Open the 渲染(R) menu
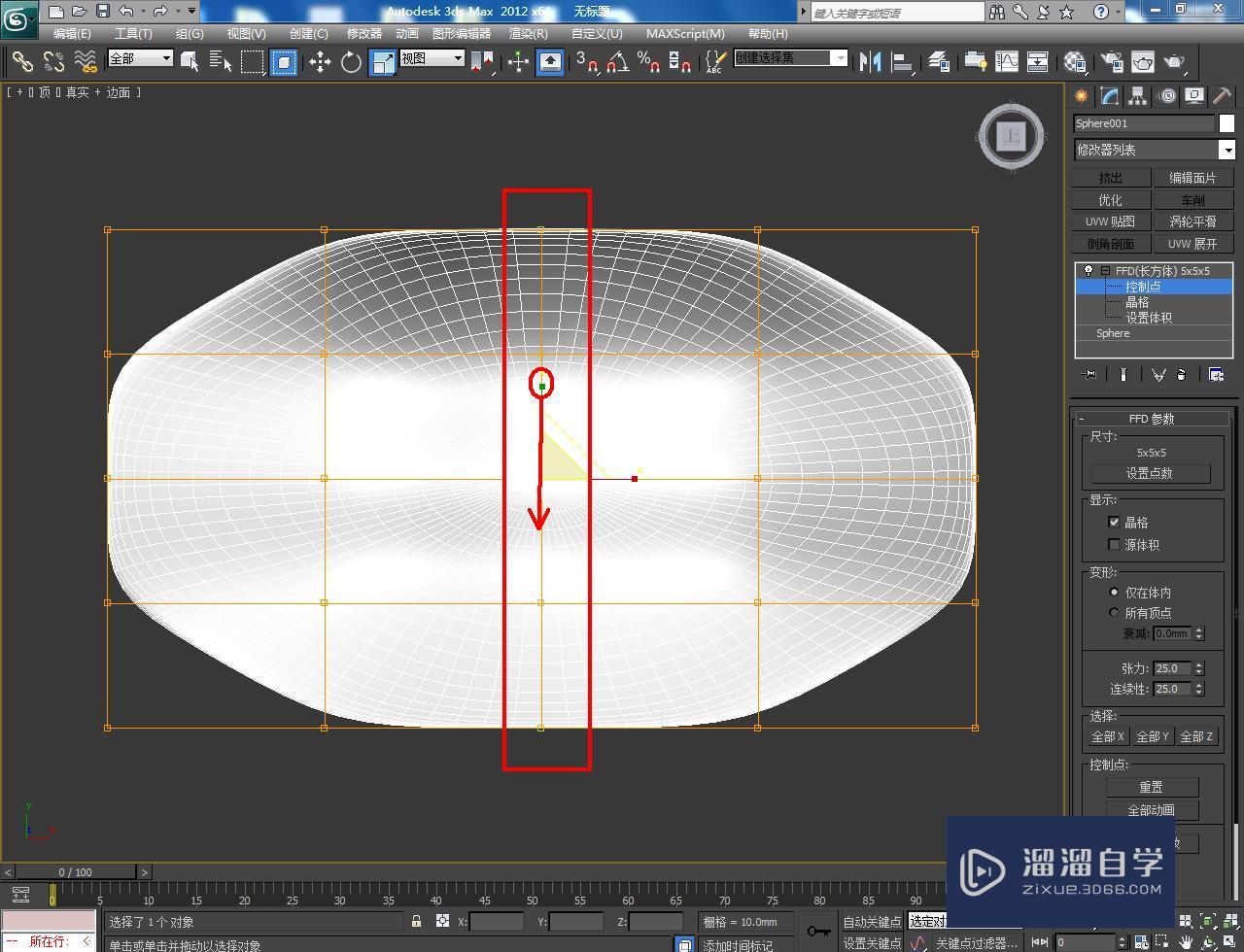1244x952 pixels. tap(528, 33)
